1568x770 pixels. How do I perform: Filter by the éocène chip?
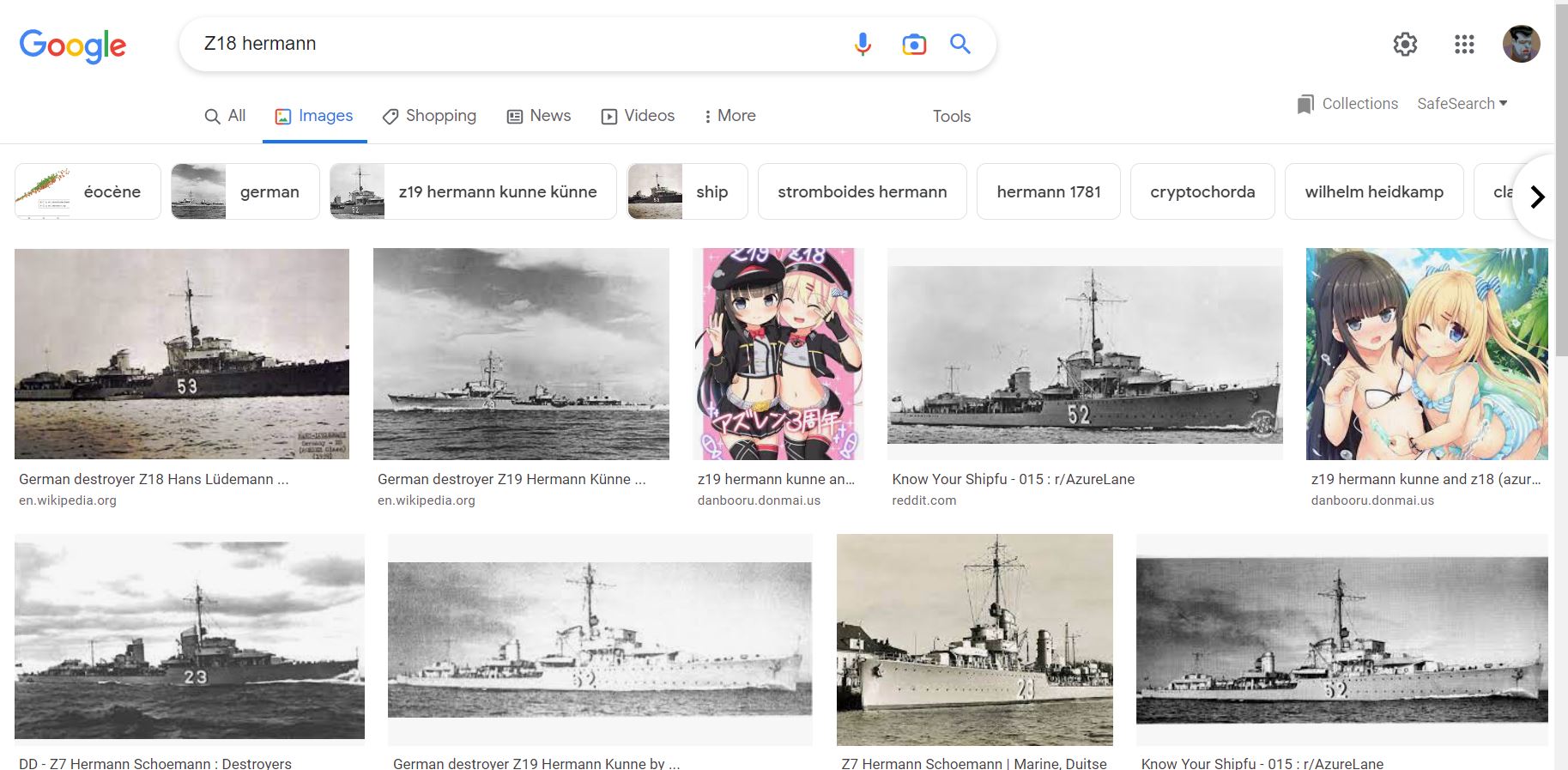(x=88, y=191)
